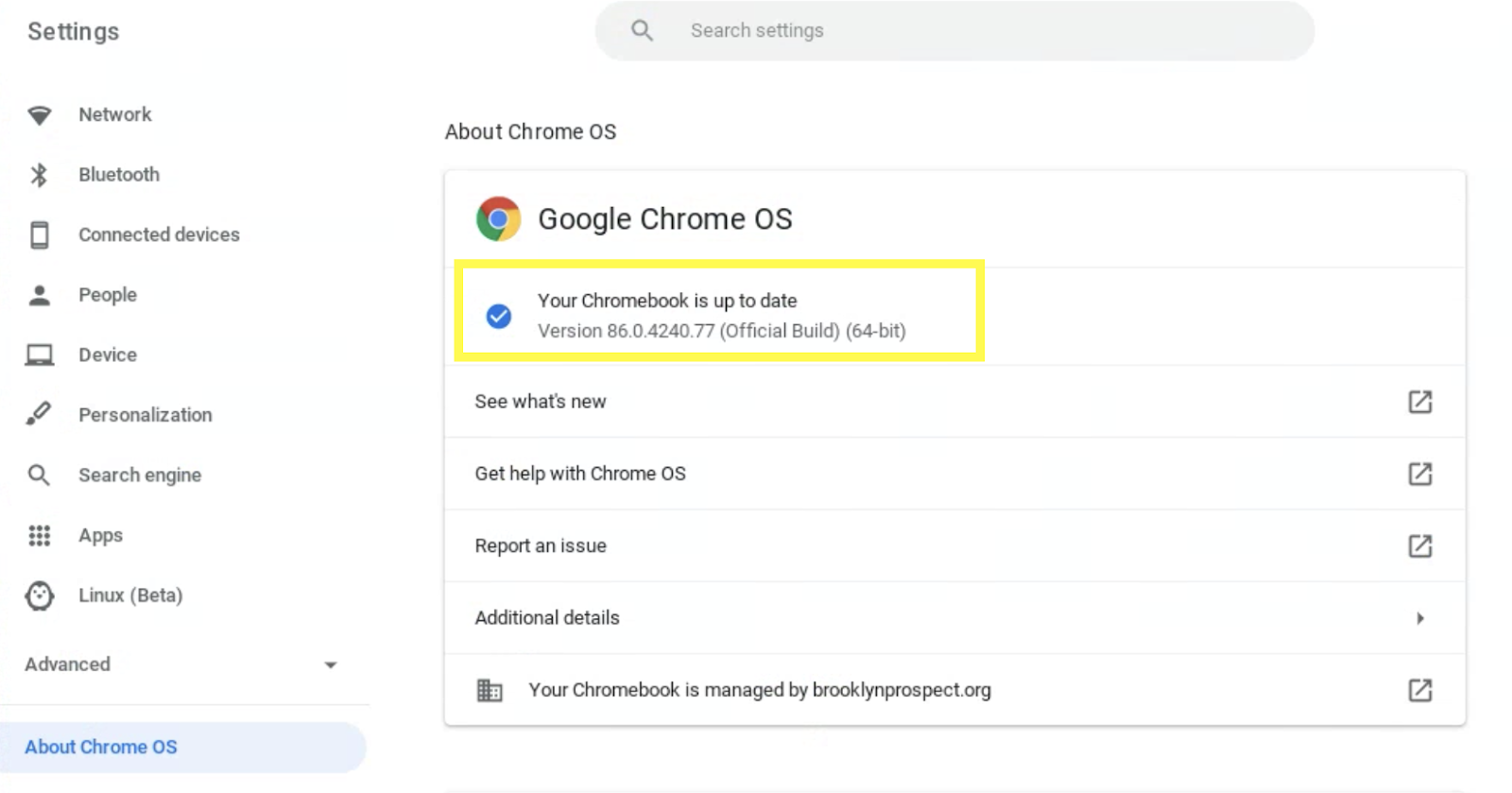The height and width of the screenshot is (793, 1512).
Task: Click Report an issue
Action: pyautogui.click(x=541, y=545)
